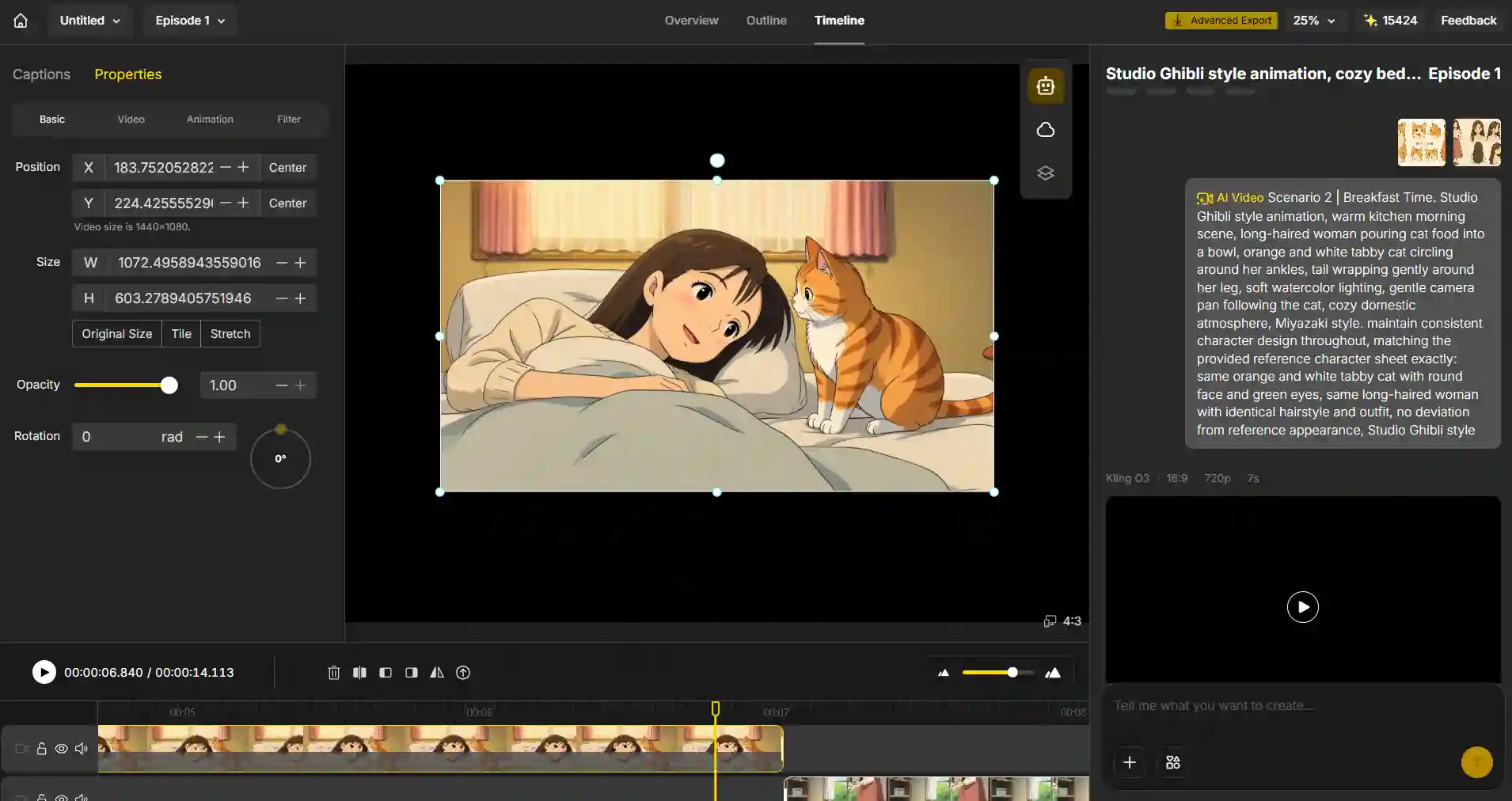Image resolution: width=1512 pixels, height=801 pixels.
Task: Select Tile fit mode
Action: pos(181,333)
